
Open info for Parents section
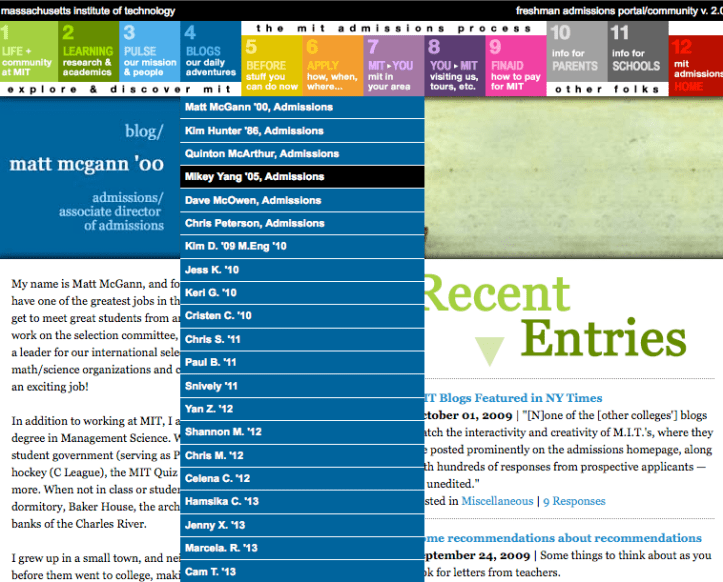tap(576, 52)
